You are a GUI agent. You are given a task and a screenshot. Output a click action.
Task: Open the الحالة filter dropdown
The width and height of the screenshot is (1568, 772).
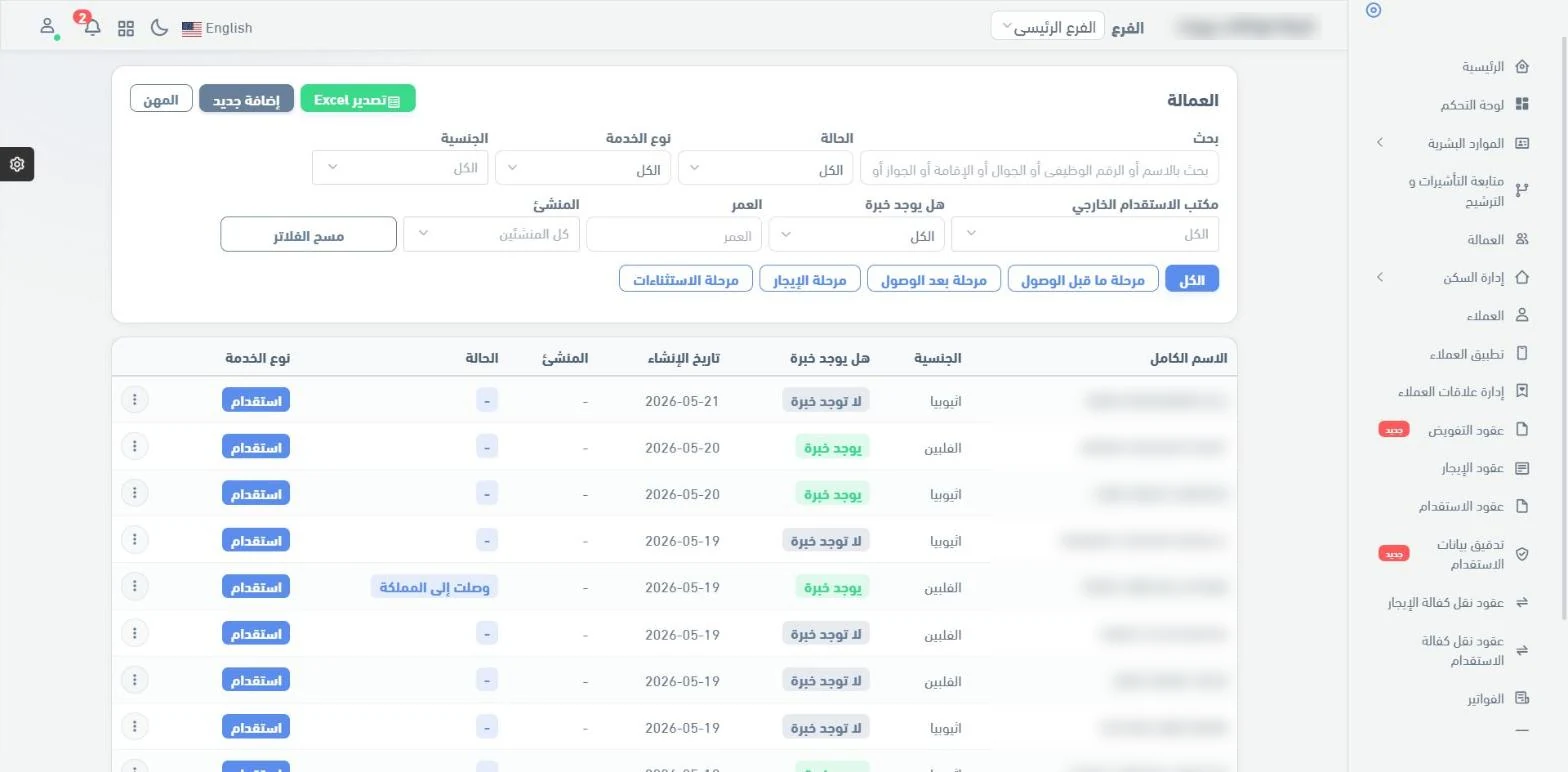coord(765,168)
